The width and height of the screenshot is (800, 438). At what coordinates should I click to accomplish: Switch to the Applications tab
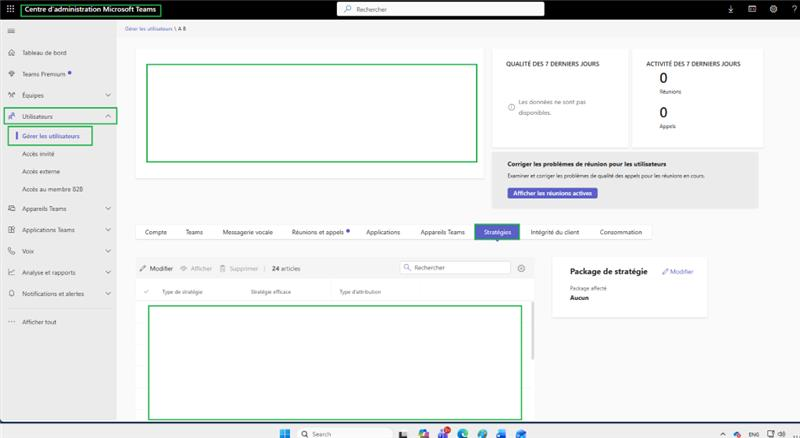383,232
